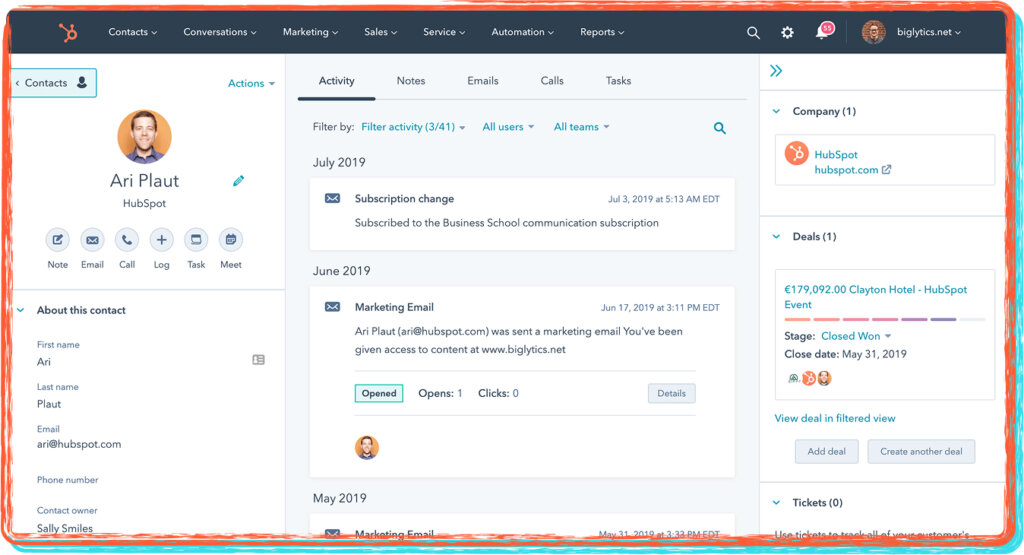Create a Note for the contact

click(x=57, y=240)
